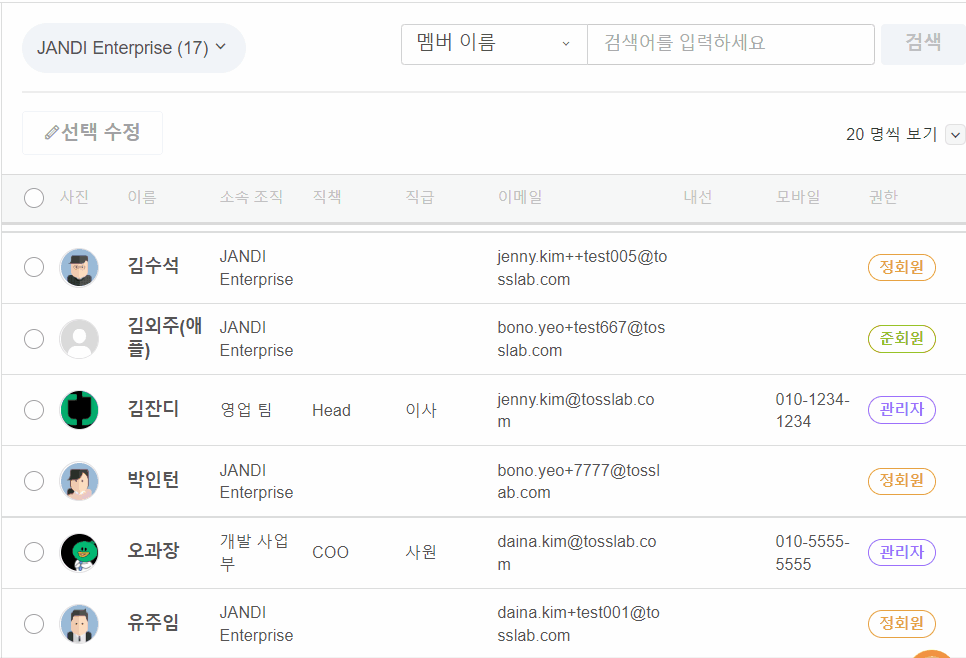
Task: Select the checkbox for 김수석 row
Action: (x=34, y=267)
